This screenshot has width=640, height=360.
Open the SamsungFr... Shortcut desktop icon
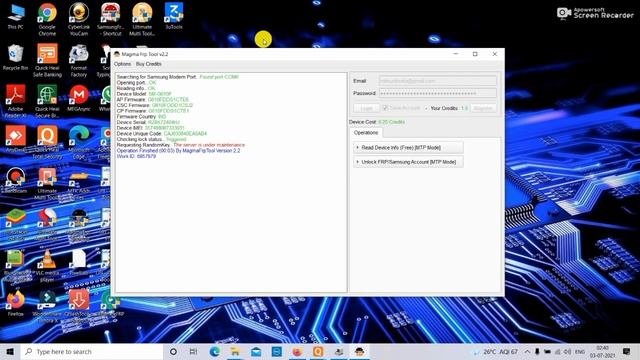coord(110,19)
